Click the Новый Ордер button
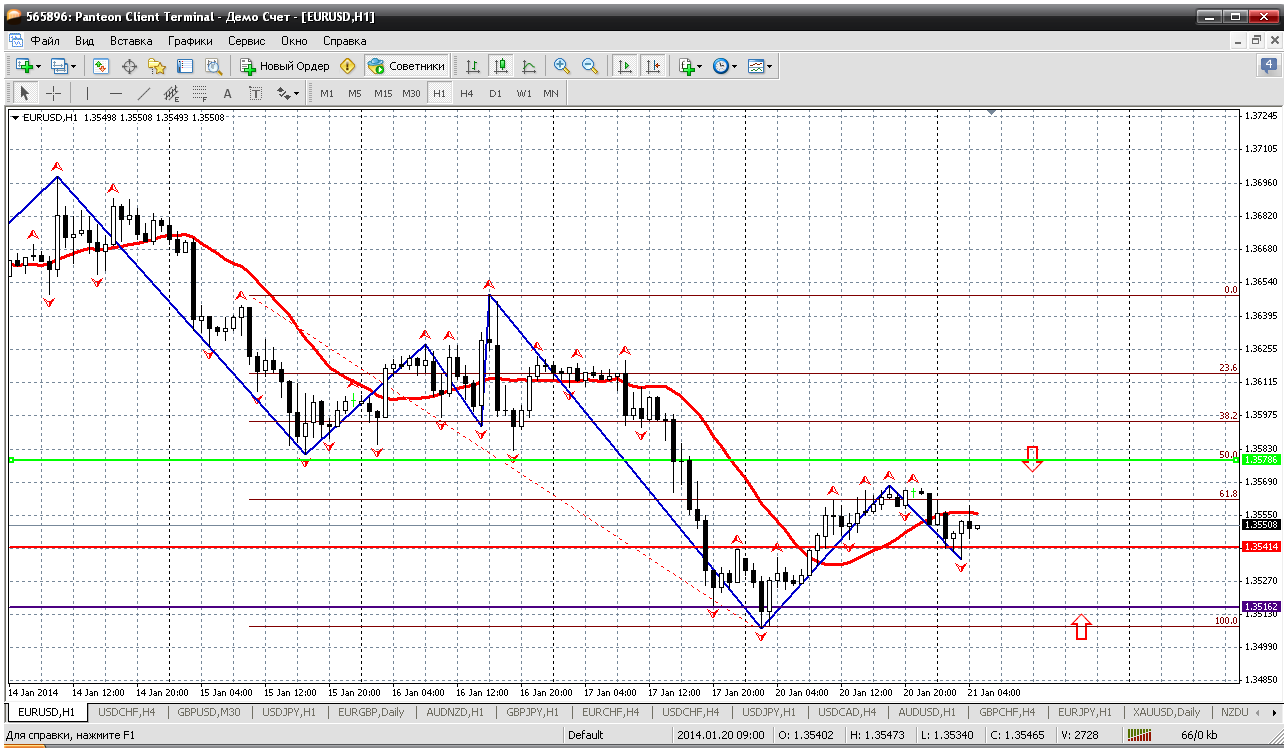The image size is (1288, 748). (285, 66)
